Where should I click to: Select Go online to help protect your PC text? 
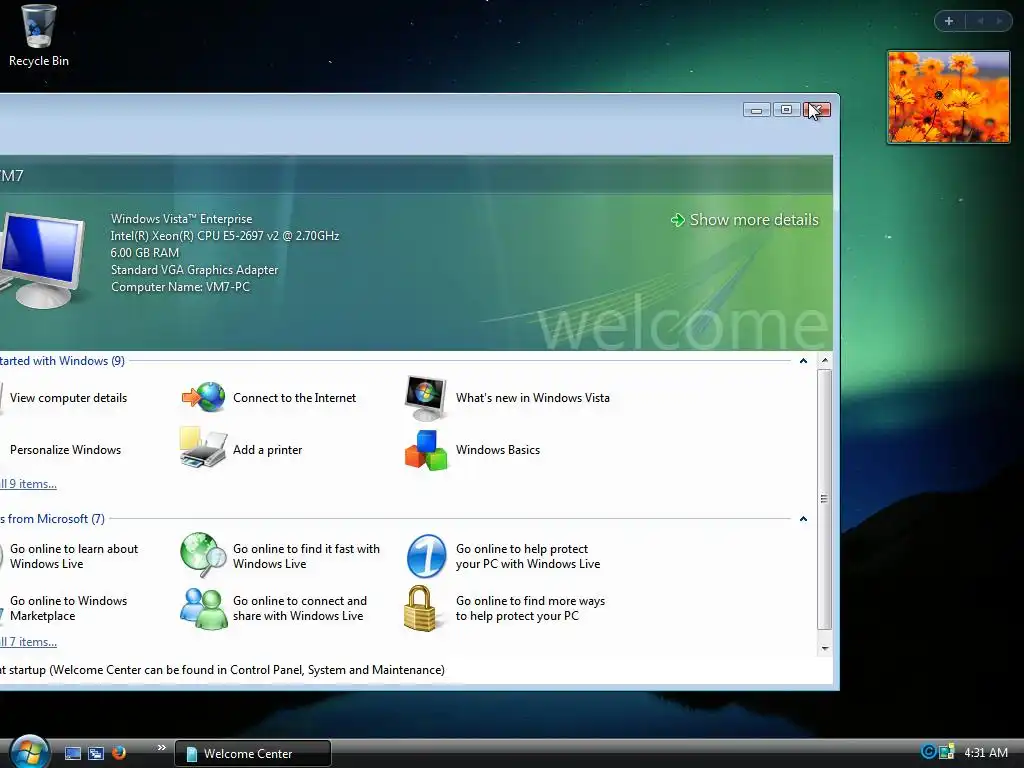coord(528,556)
